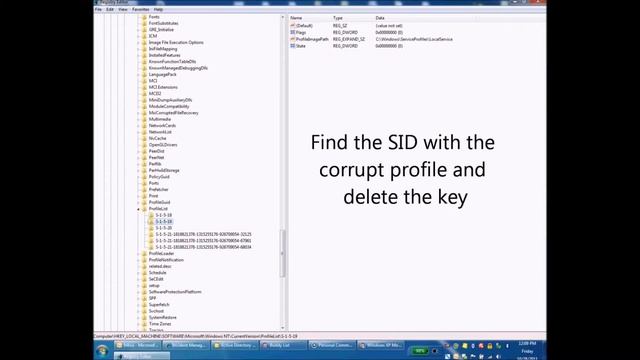Click the Flags DWORD value icon

point(293,32)
